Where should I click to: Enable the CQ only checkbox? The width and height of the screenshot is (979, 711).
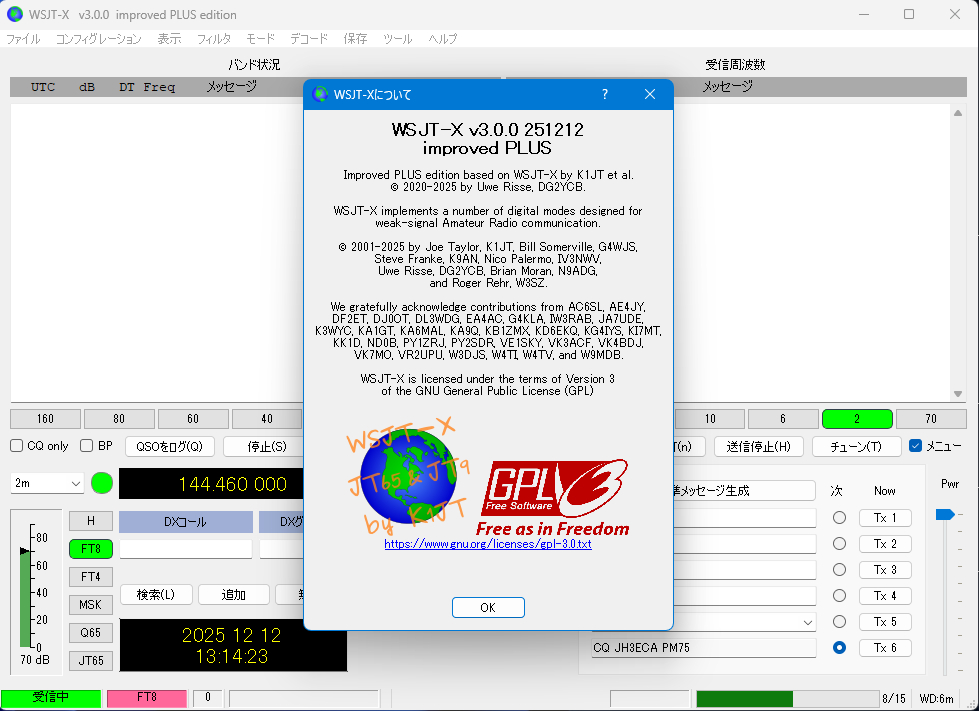17,446
